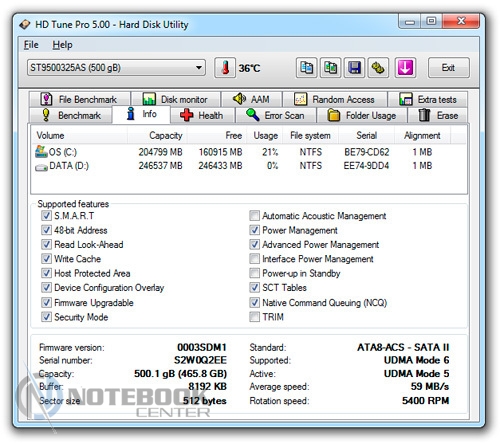Click the pink download arrow icon

[x=405, y=68]
